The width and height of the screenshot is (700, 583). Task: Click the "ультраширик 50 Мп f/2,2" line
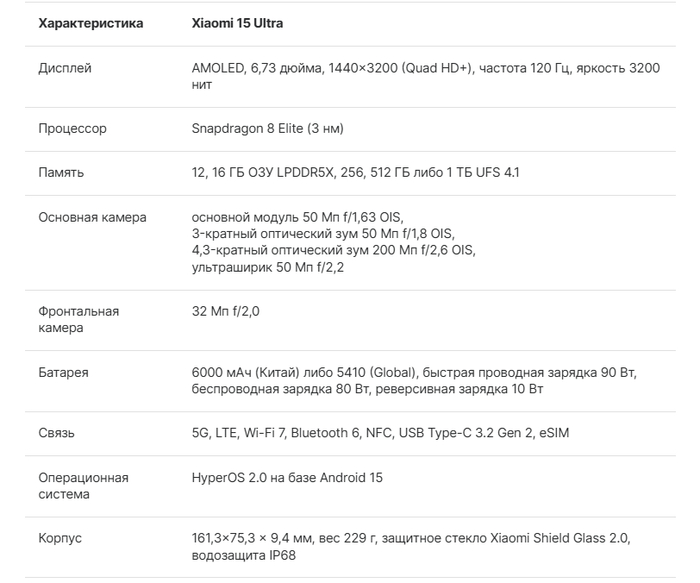pyautogui.click(x=267, y=268)
